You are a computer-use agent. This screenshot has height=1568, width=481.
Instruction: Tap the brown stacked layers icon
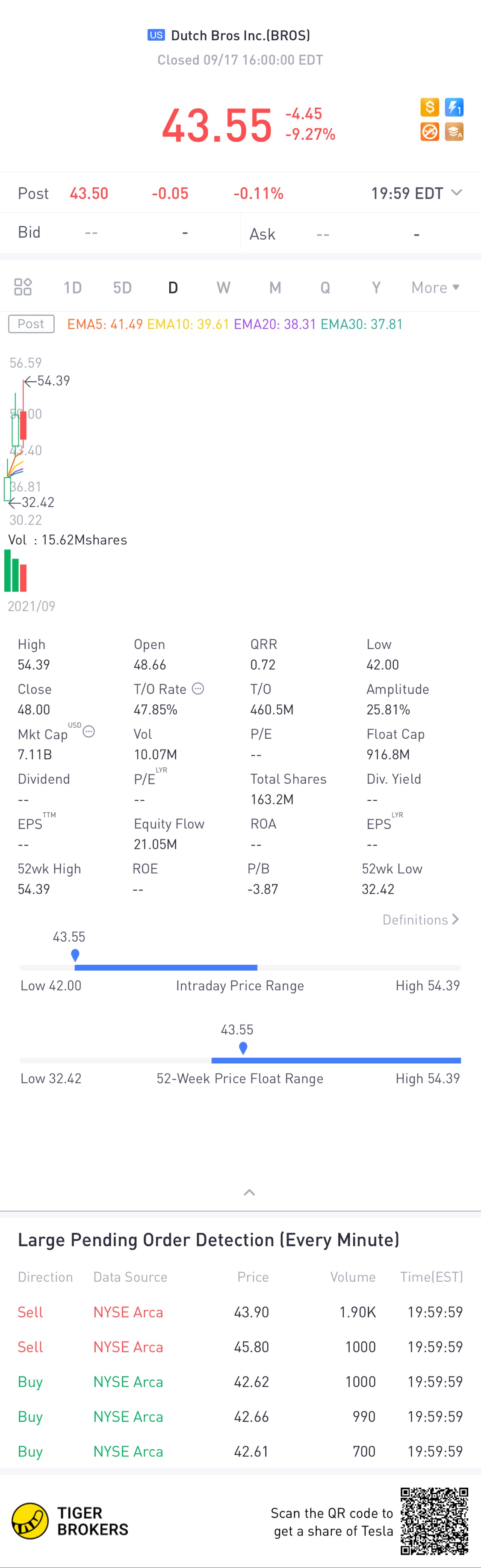point(454,132)
